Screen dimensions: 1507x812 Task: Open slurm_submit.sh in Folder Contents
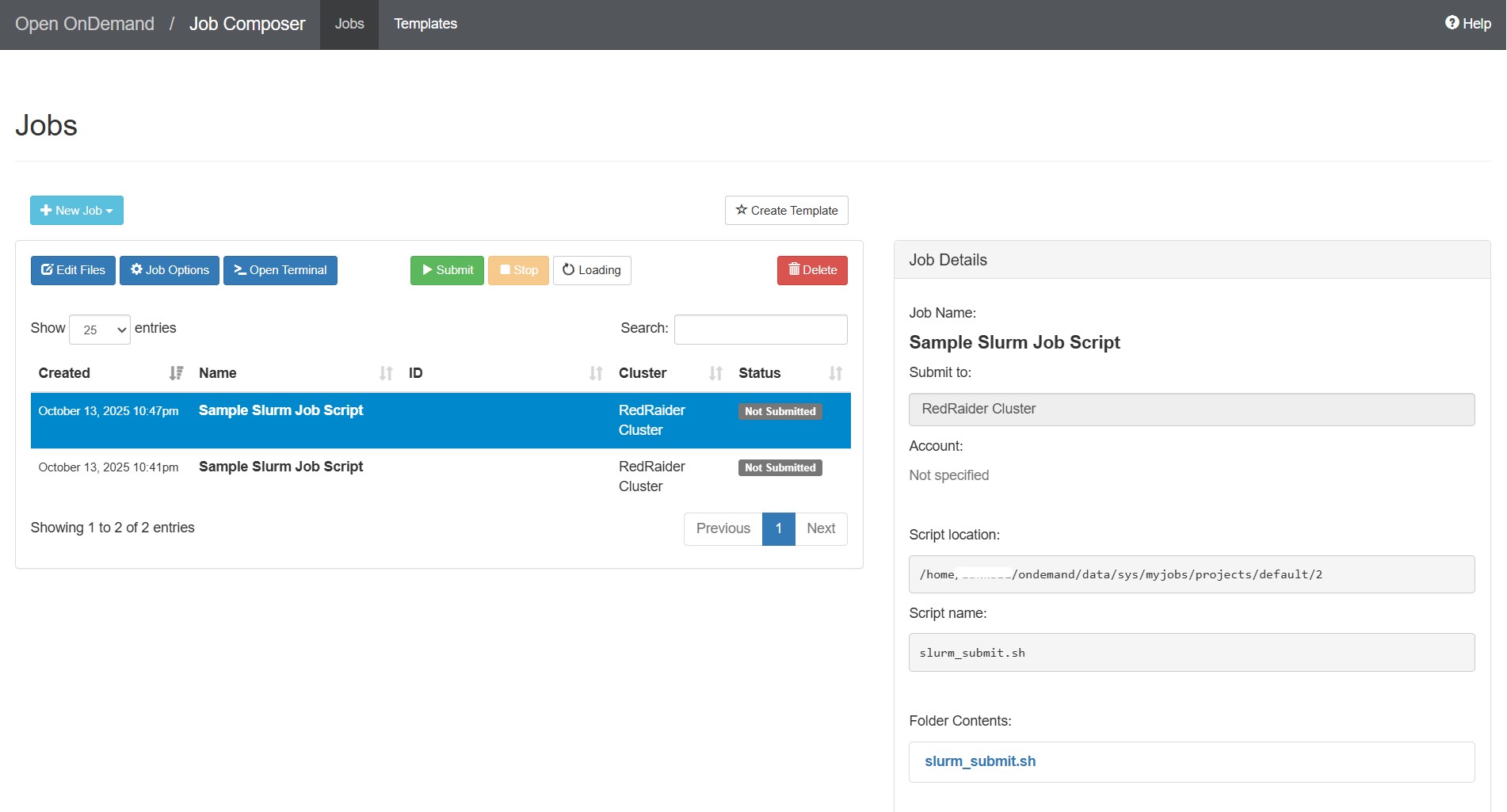(x=980, y=761)
